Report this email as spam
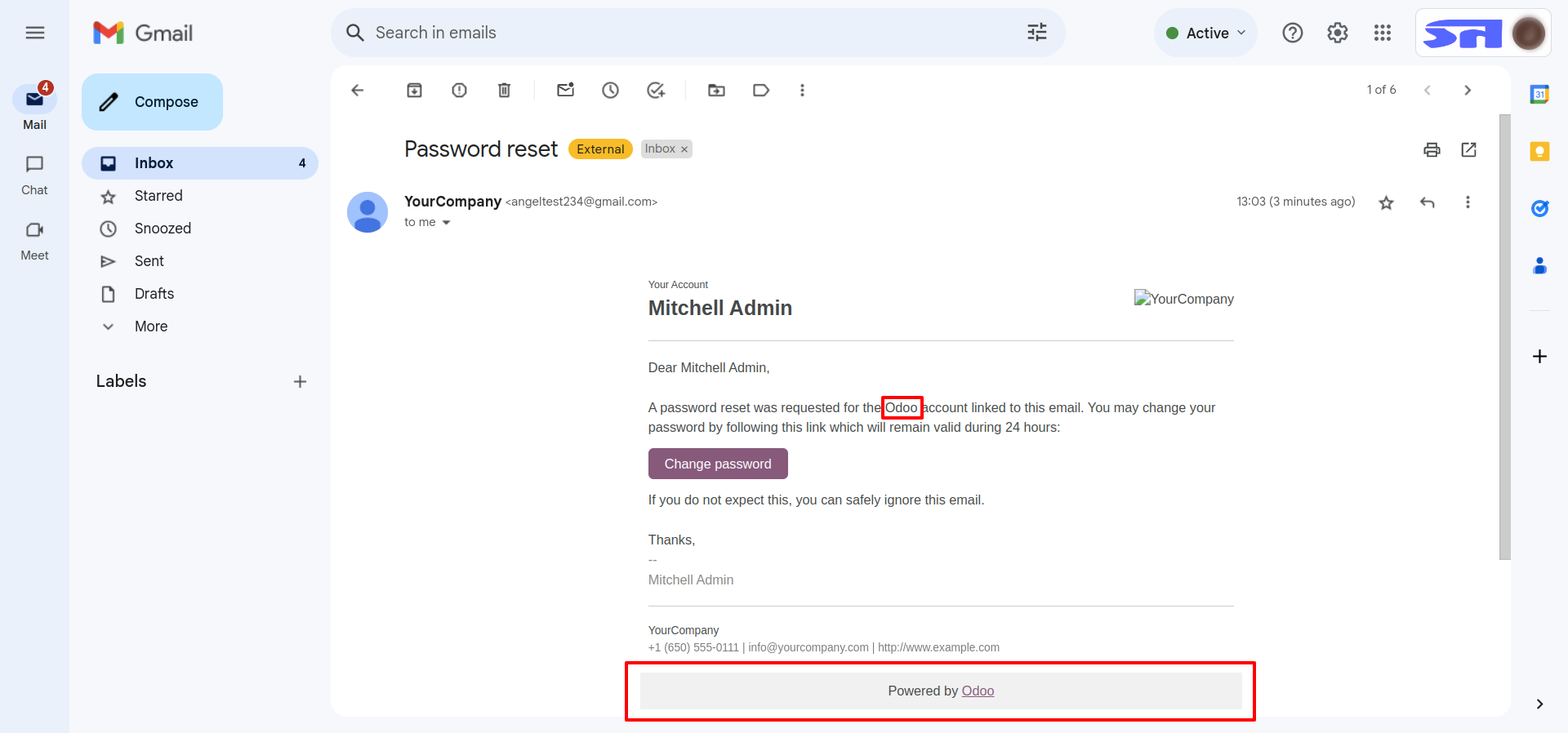This screenshot has width=1568, height=733. pos(460,91)
